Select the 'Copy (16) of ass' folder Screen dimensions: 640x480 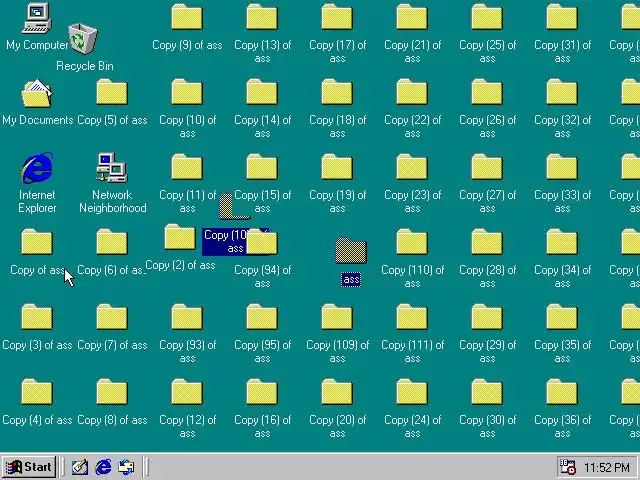(x=262, y=393)
